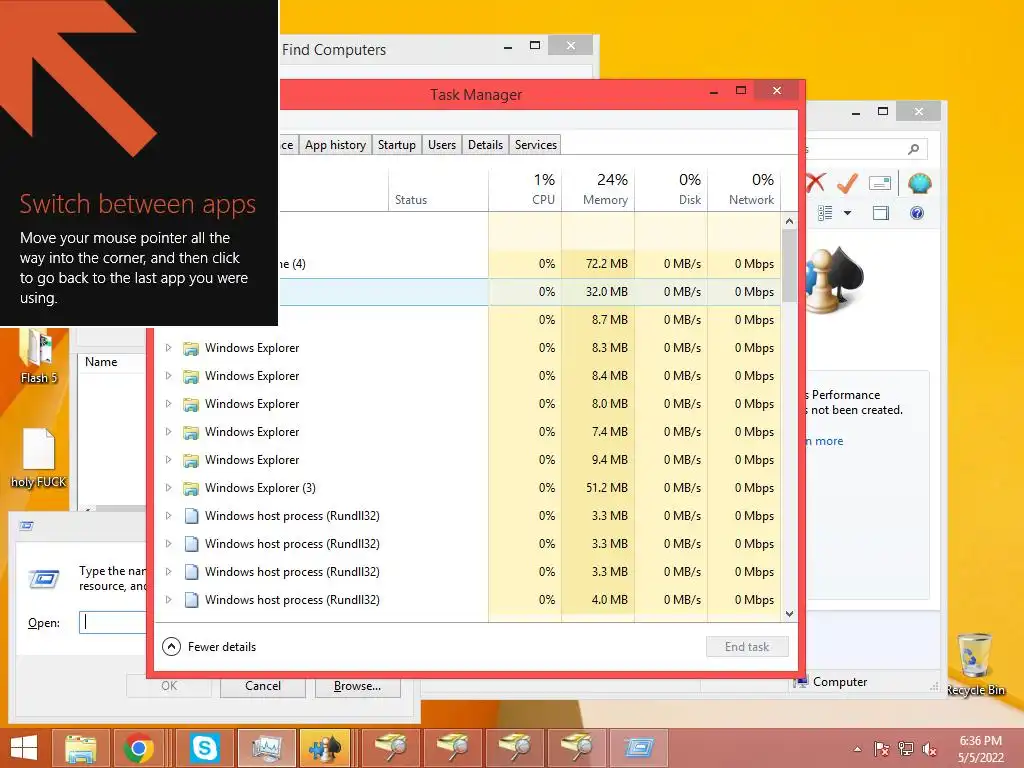1024x768 pixels.
Task: Click the 8.7 MB memory value
Action: pyautogui.click(x=609, y=320)
